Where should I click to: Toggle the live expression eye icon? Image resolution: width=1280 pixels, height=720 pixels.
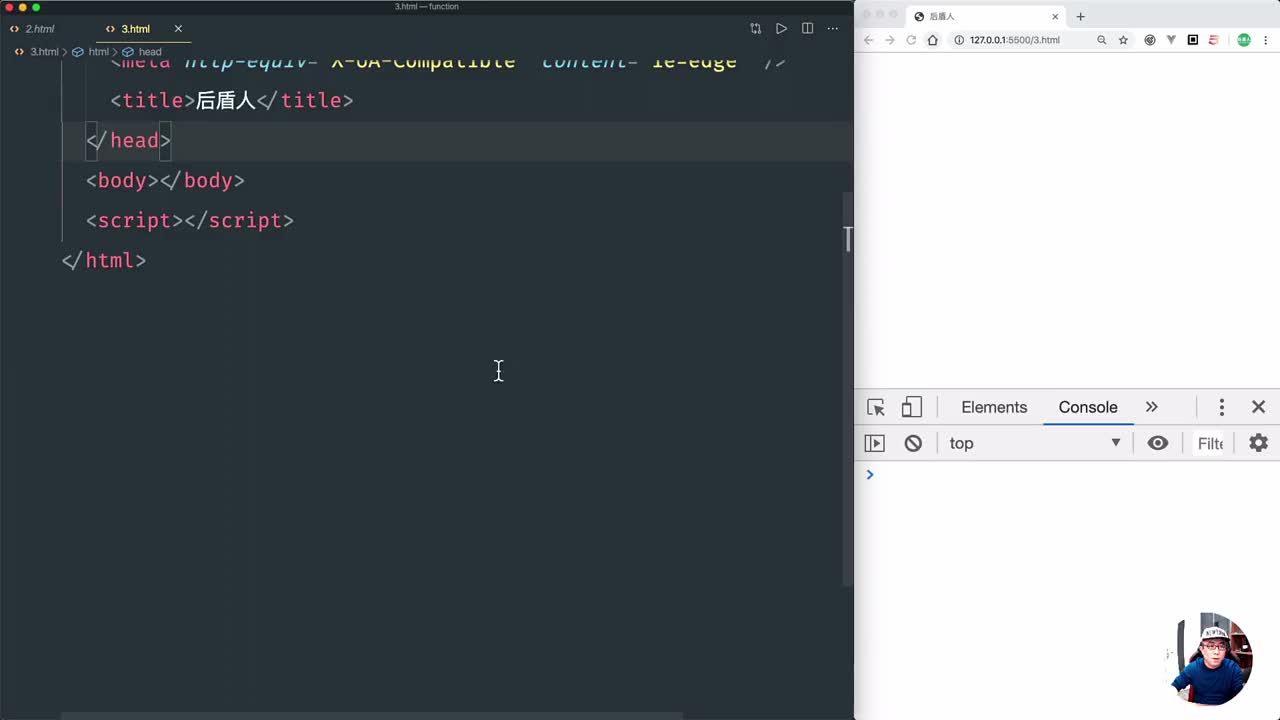pyautogui.click(x=1158, y=443)
